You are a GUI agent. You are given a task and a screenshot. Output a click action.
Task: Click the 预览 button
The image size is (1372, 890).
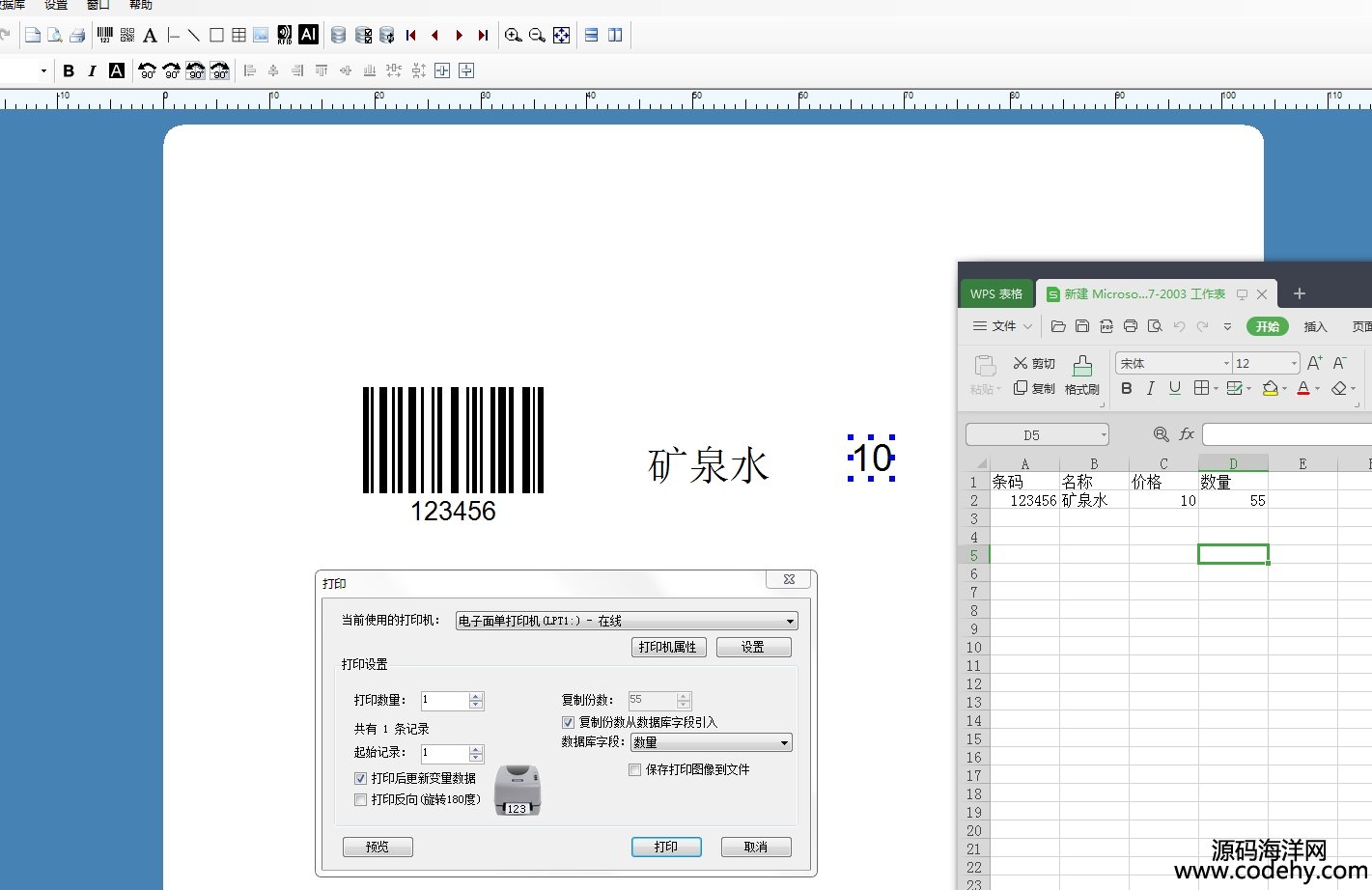(378, 847)
